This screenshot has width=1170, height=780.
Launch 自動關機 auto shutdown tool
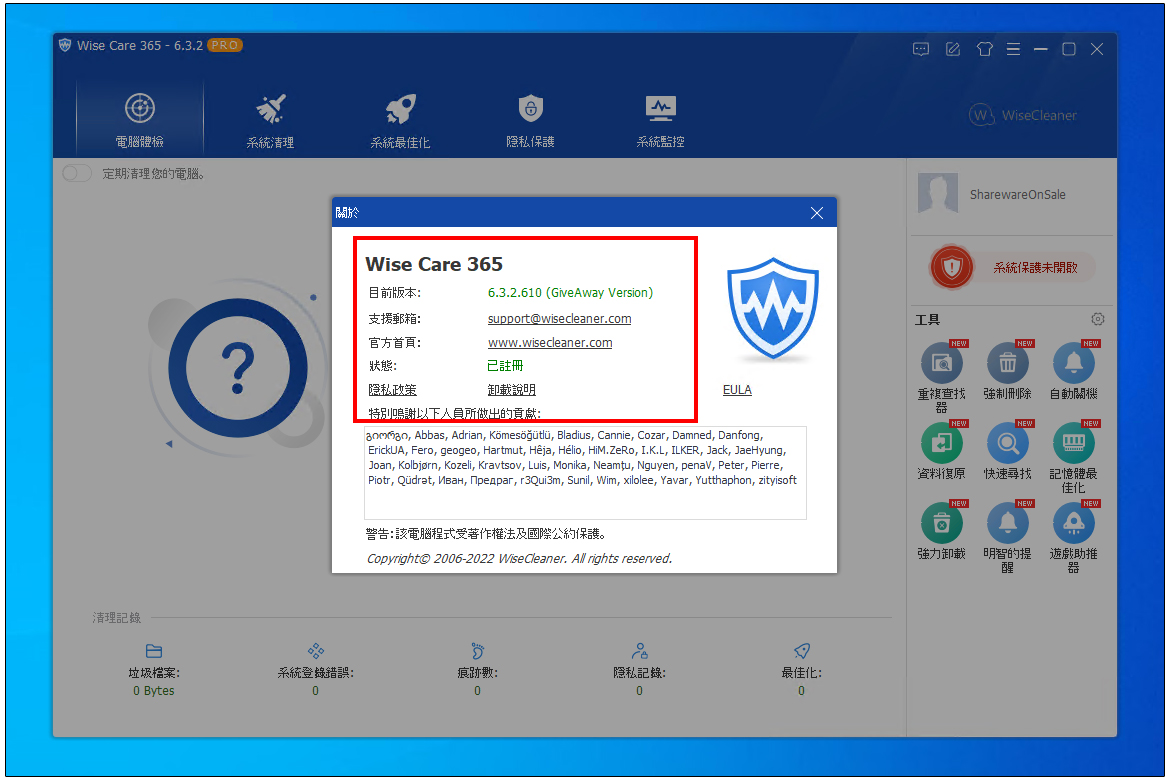click(1074, 371)
